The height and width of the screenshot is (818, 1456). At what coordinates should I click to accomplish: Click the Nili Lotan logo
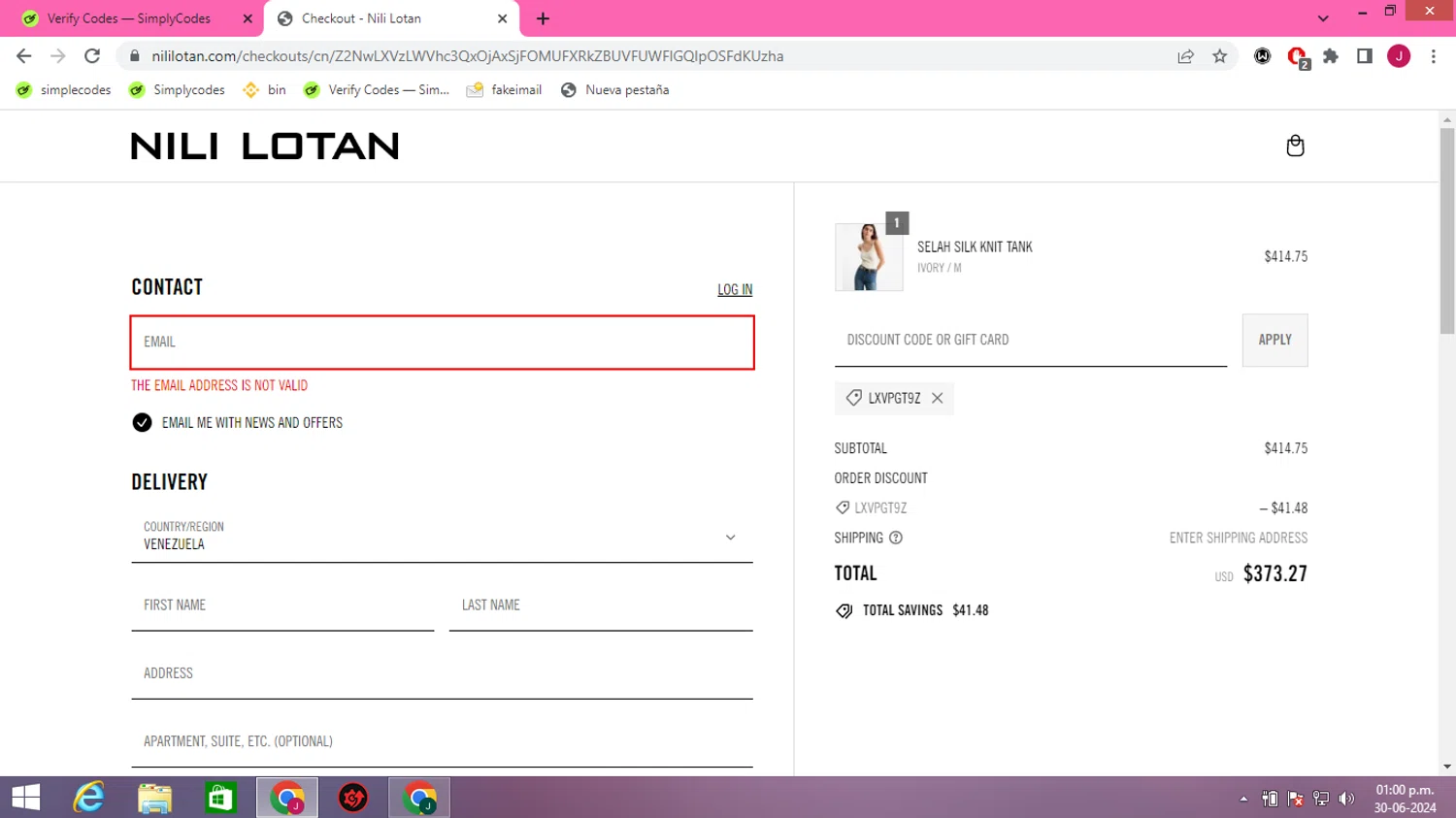point(265,147)
